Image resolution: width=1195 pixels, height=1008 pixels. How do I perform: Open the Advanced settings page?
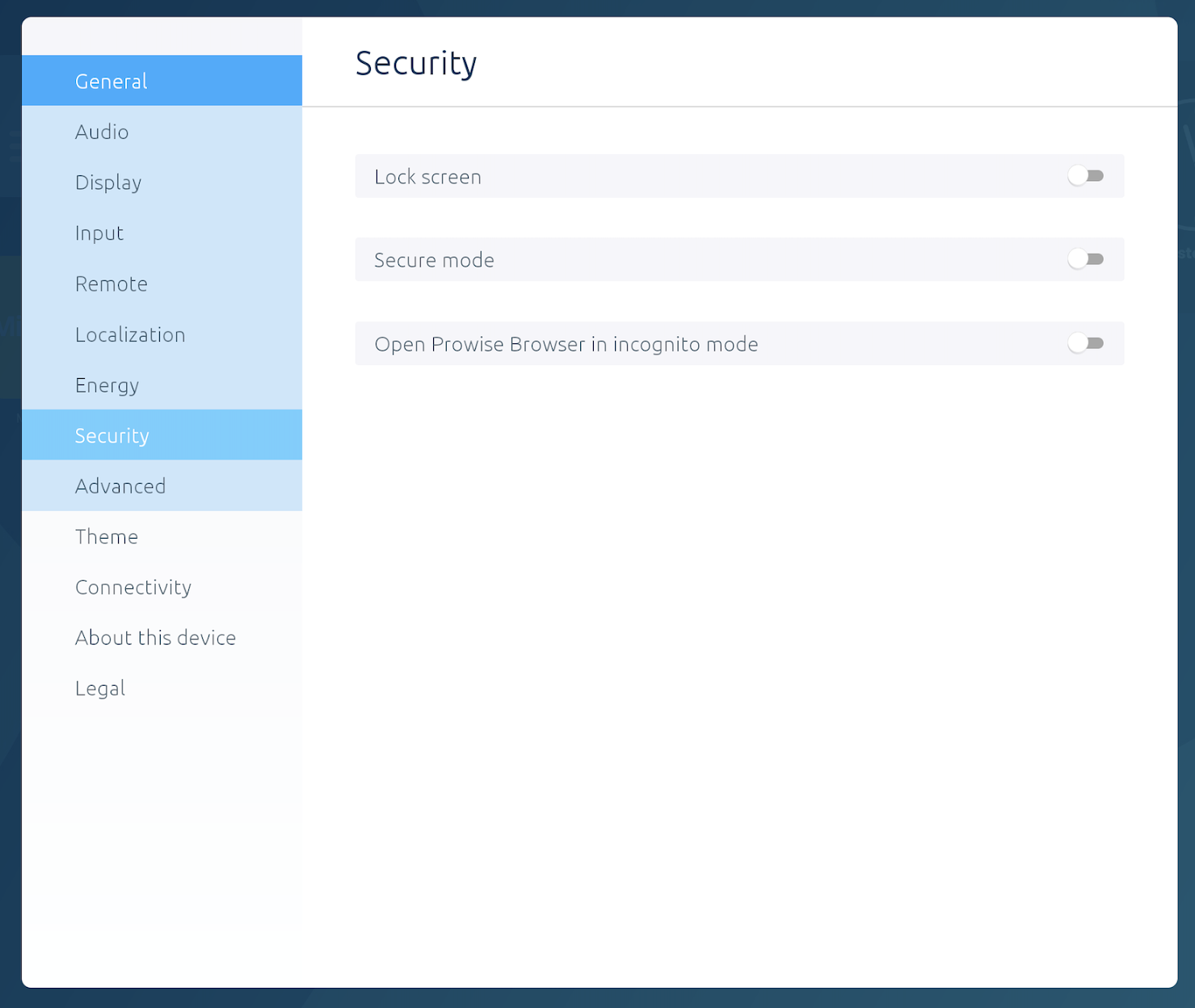click(120, 486)
